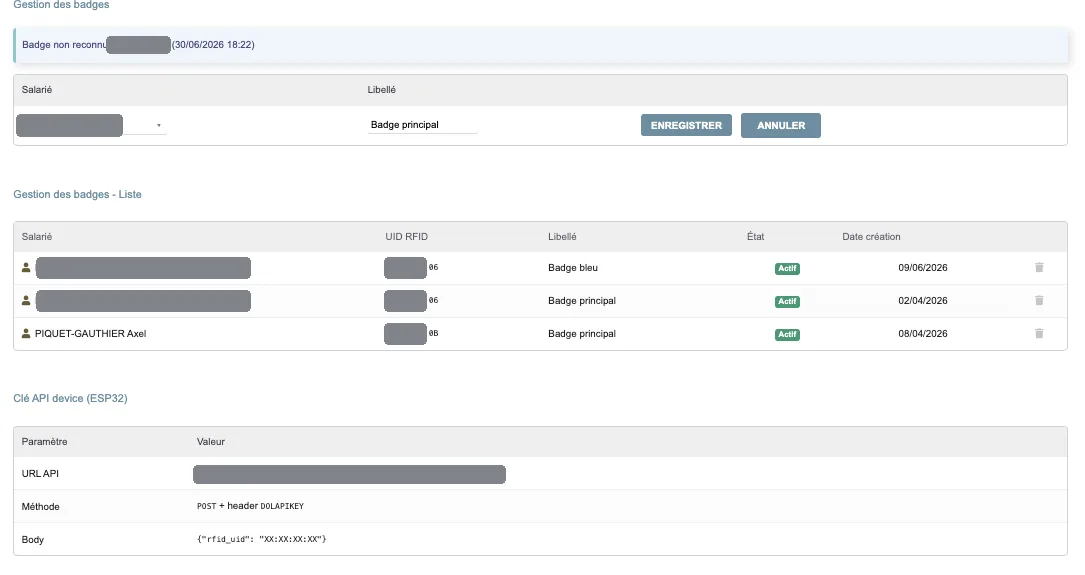Viewport: 1085px width, 575px height.
Task: Click Gestion des badges - Liste heading
Action: click(x=78, y=194)
